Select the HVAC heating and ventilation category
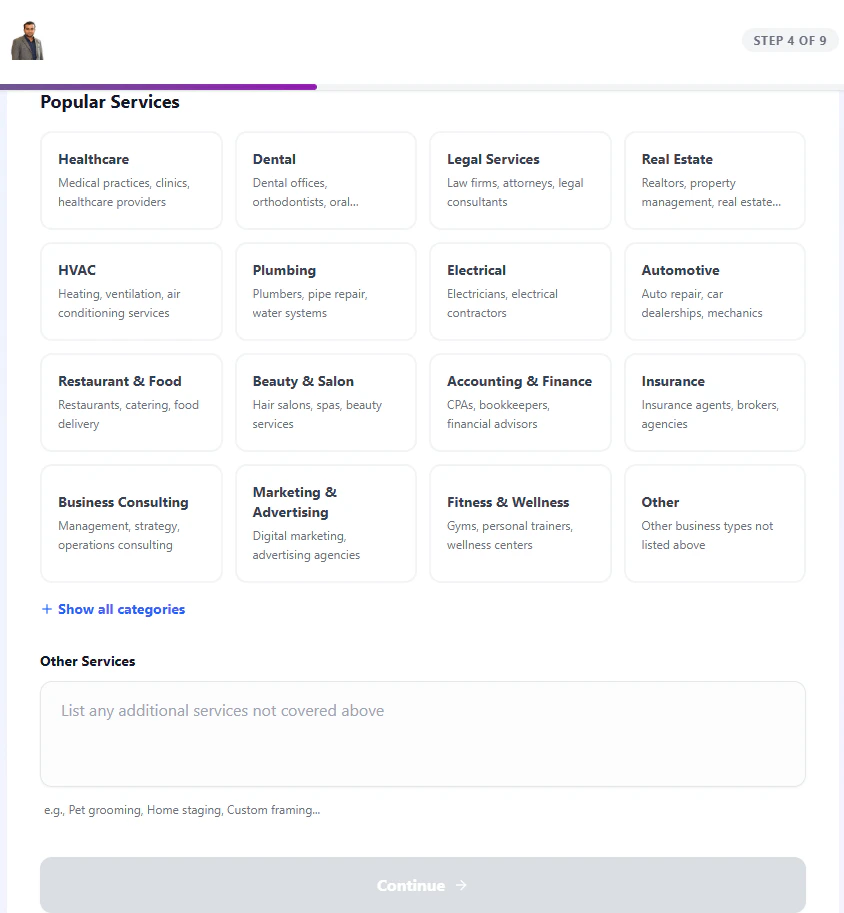 click(131, 291)
